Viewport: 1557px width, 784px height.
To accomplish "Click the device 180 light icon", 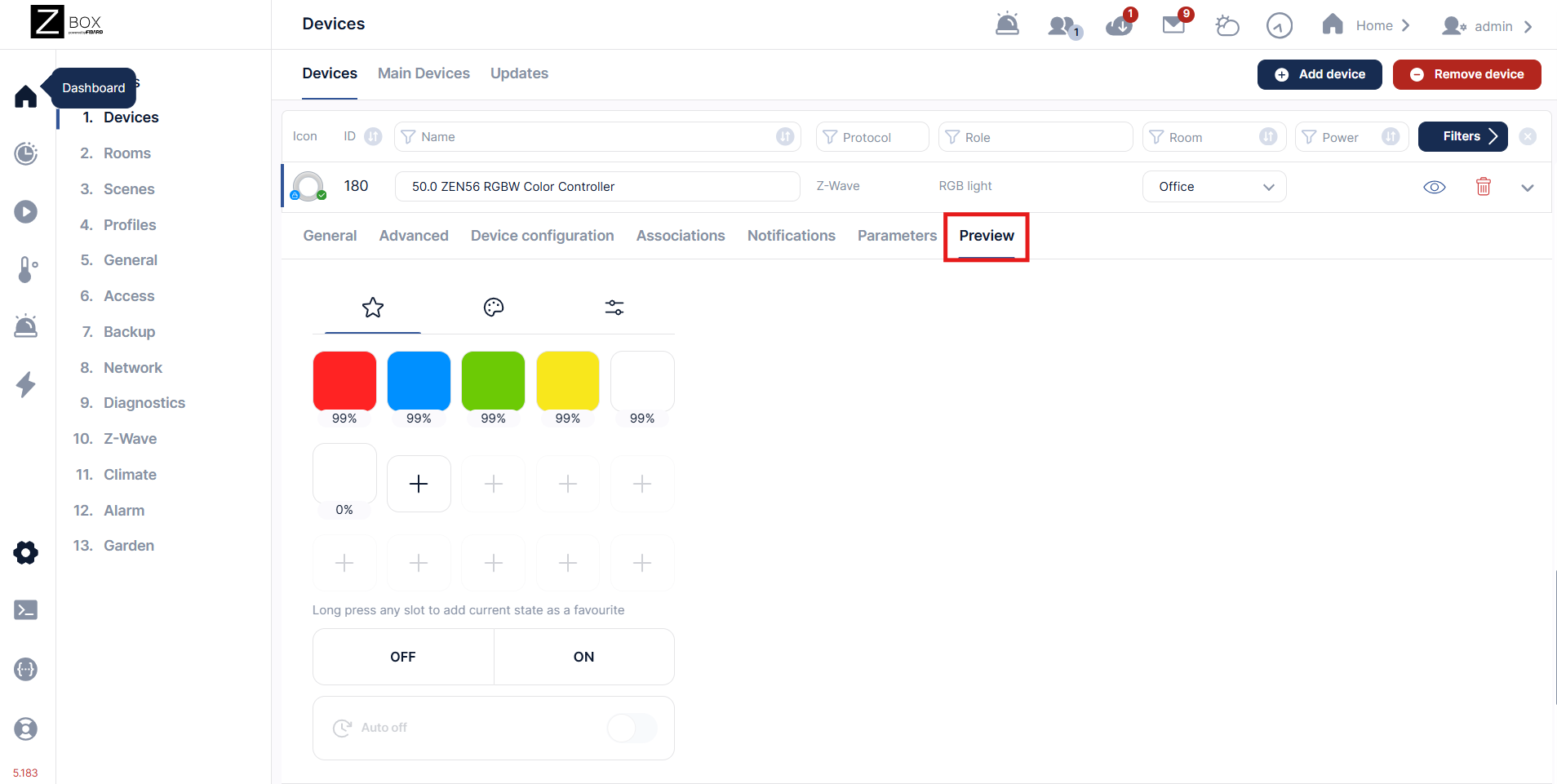I will click(308, 187).
